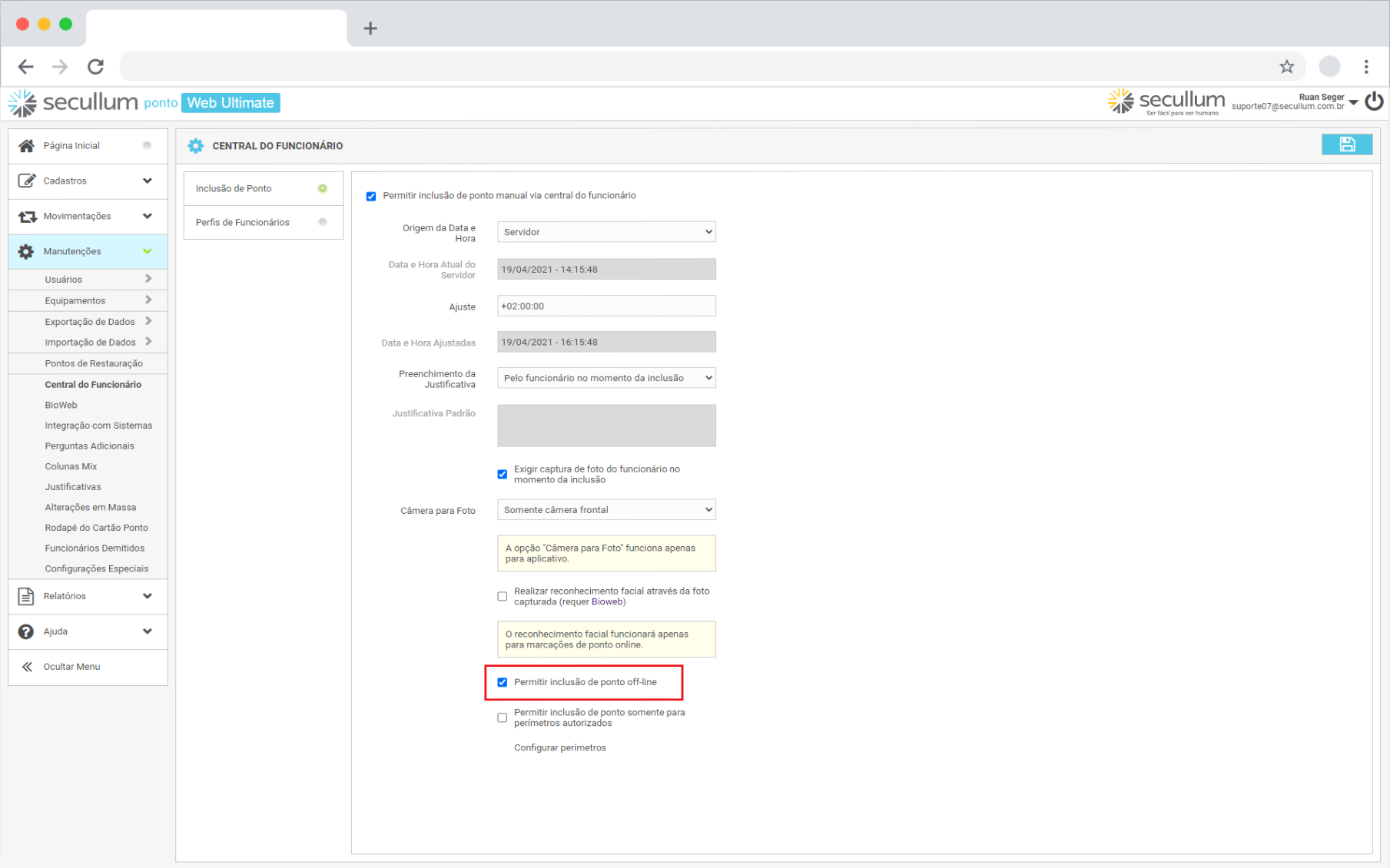This screenshot has width=1390, height=868.
Task: Bookmark page with star icon
Action: click(1286, 67)
